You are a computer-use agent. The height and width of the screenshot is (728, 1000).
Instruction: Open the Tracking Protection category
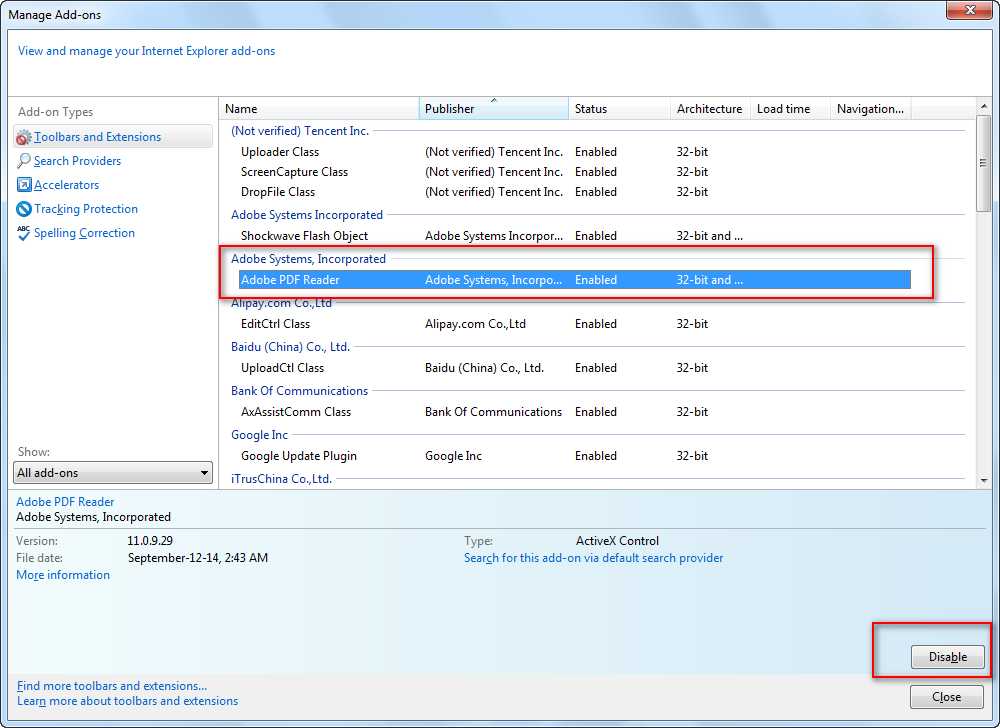point(85,209)
